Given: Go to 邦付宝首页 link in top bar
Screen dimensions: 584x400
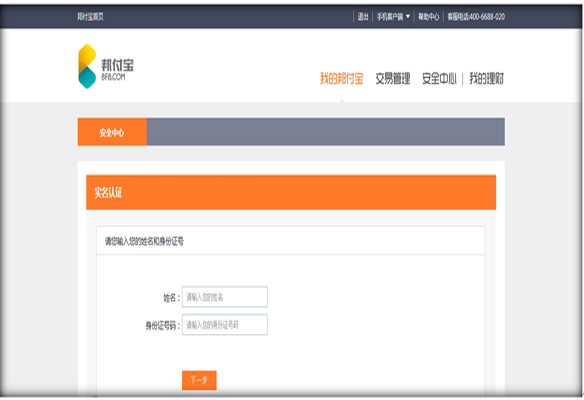Looking at the screenshot, I should 91,16.
